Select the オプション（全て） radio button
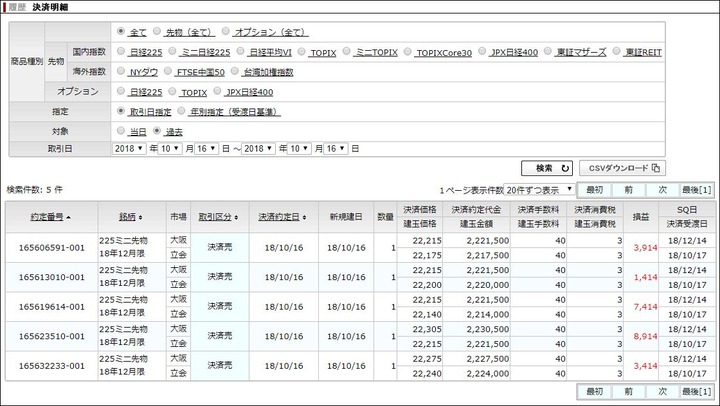This screenshot has height=406, width=720. [x=225, y=31]
